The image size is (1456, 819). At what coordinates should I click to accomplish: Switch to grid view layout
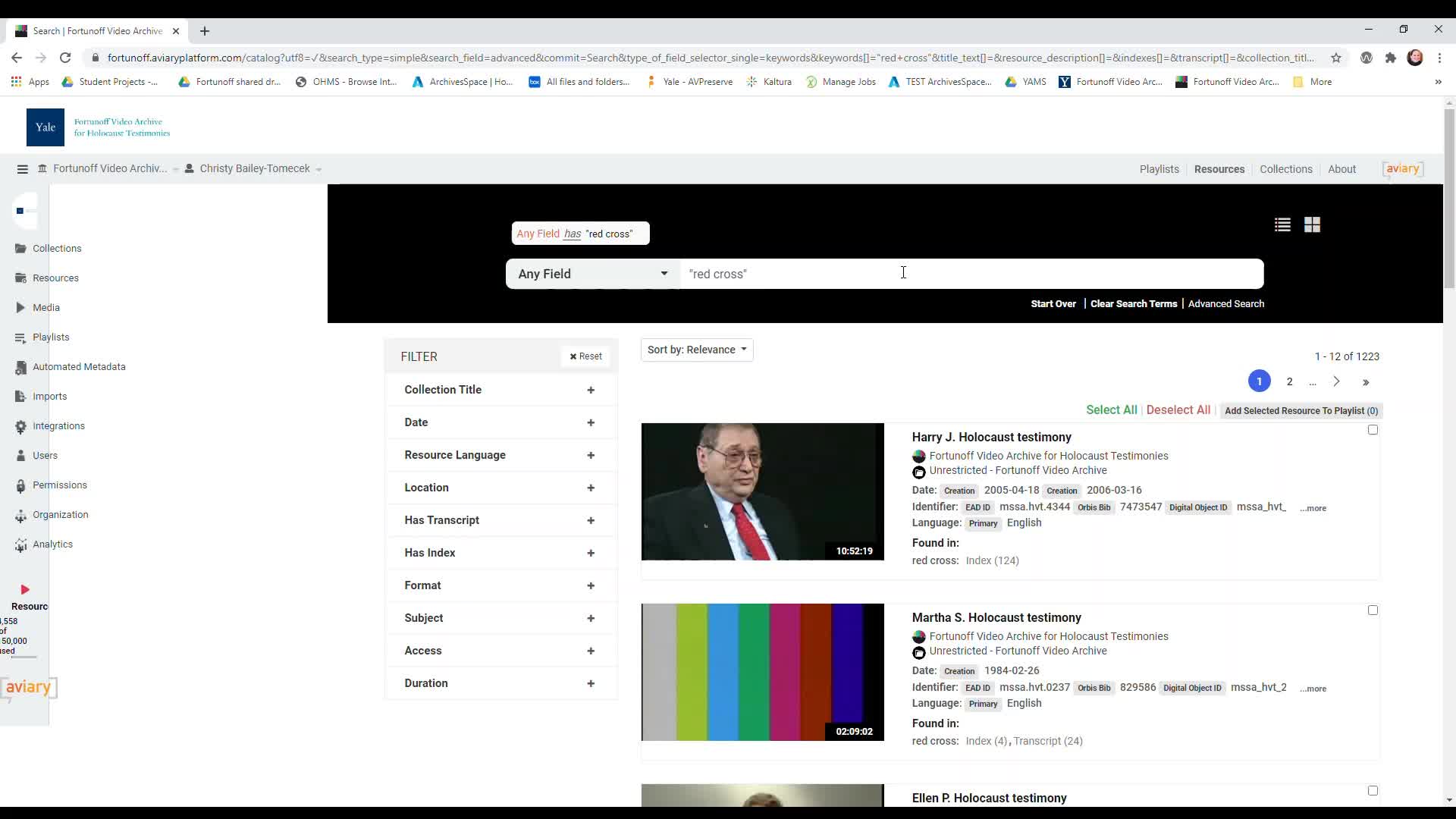pos(1312,224)
